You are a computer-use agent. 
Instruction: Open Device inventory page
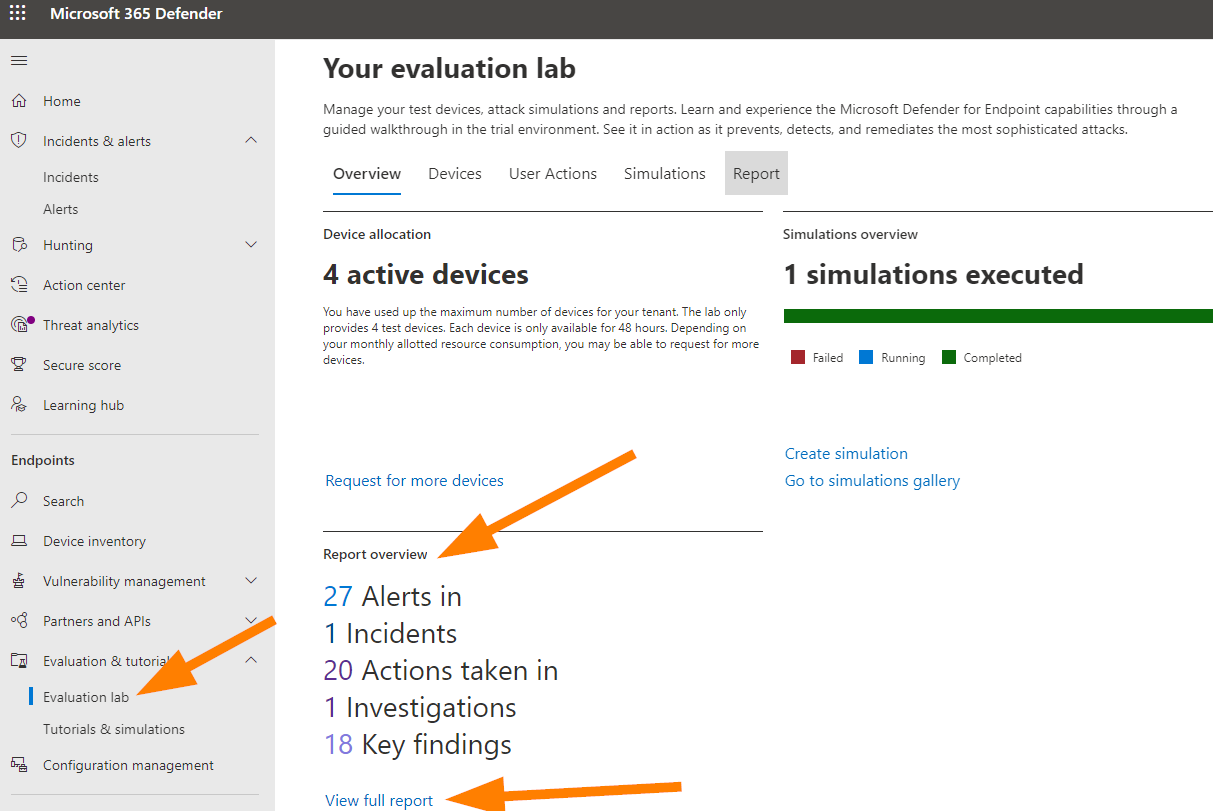[94, 541]
